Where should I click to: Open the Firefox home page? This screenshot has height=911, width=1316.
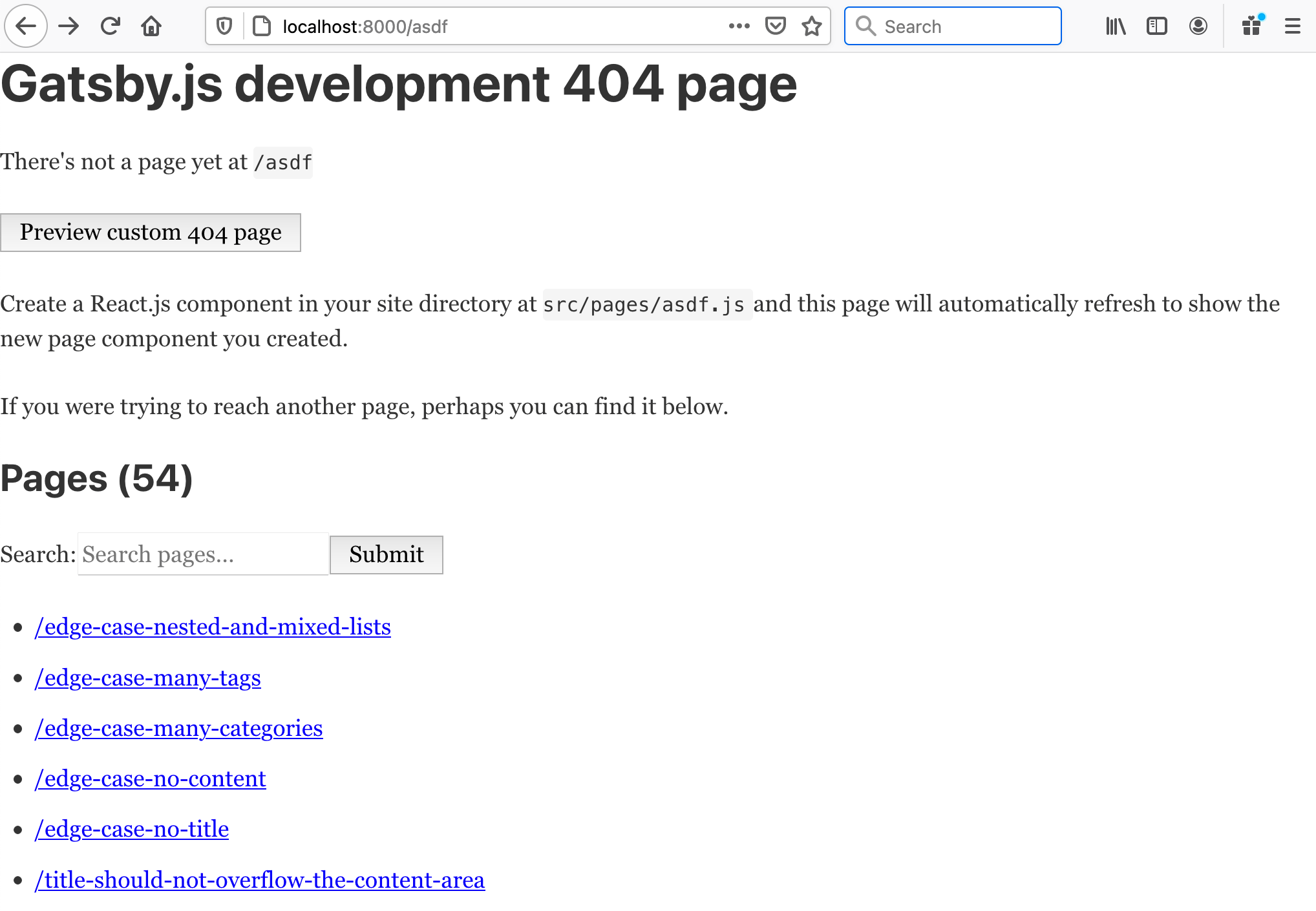151,26
